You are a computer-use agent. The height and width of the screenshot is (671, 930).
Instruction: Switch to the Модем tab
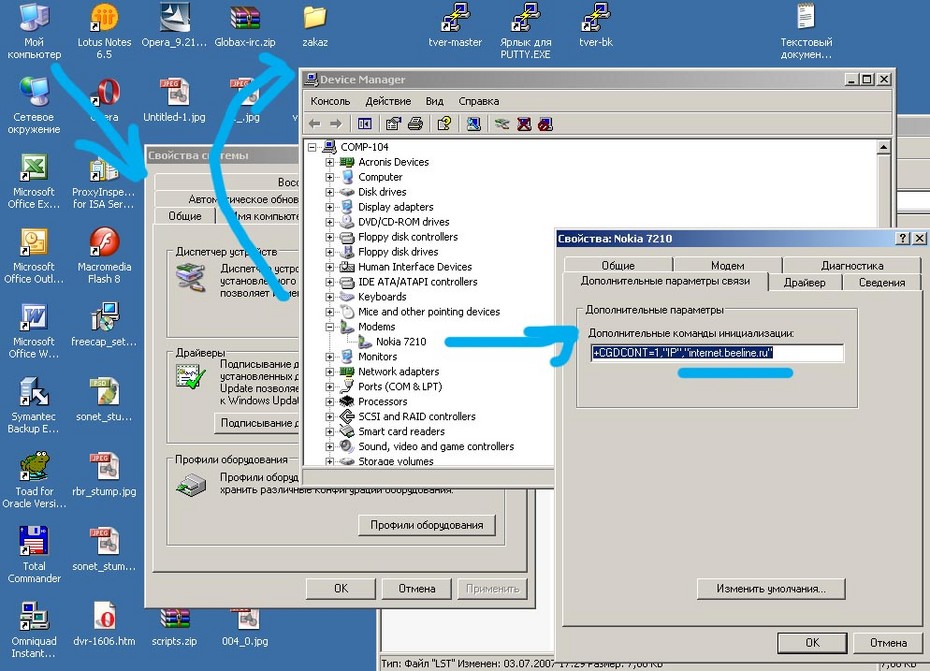pos(727,265)
